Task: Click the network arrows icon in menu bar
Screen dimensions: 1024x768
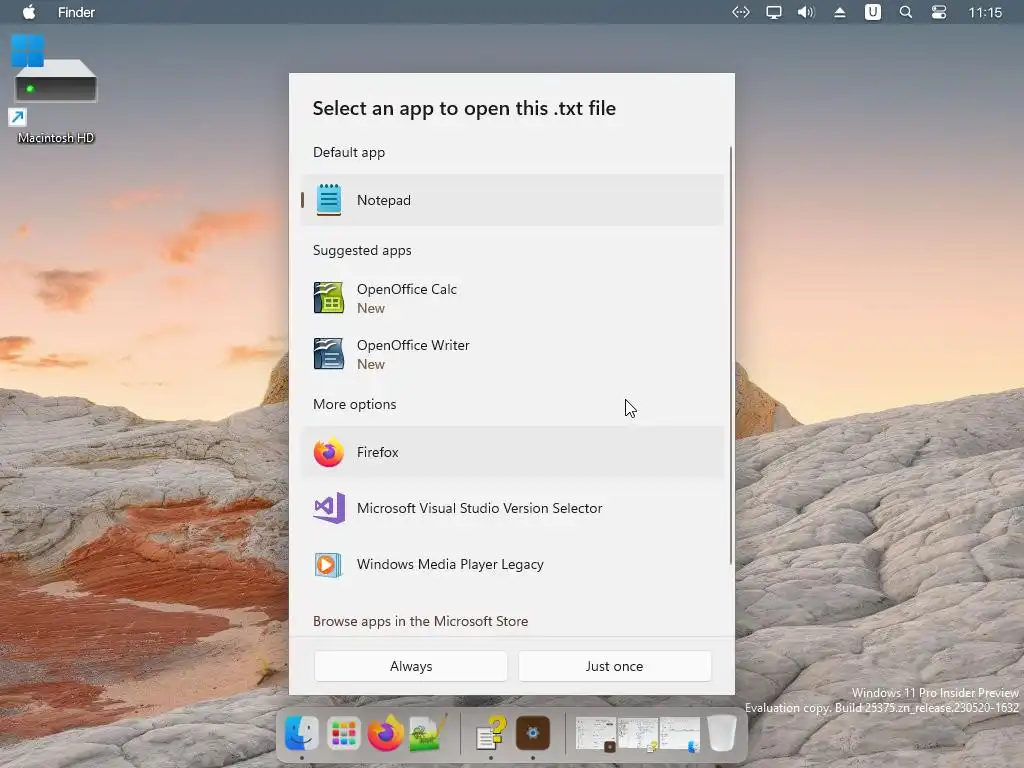Action: [x=741, y=12]
